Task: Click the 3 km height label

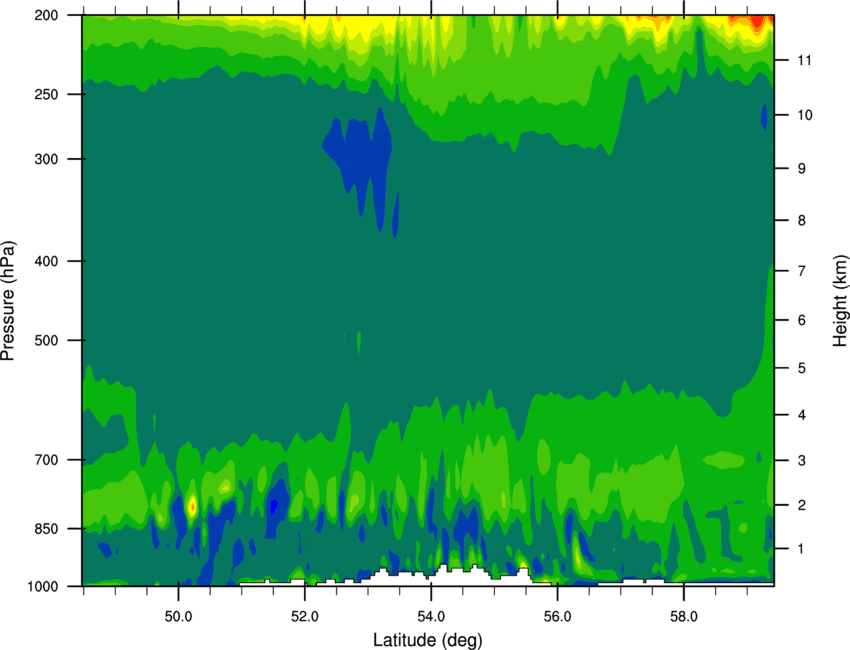Action: [802, 461]
